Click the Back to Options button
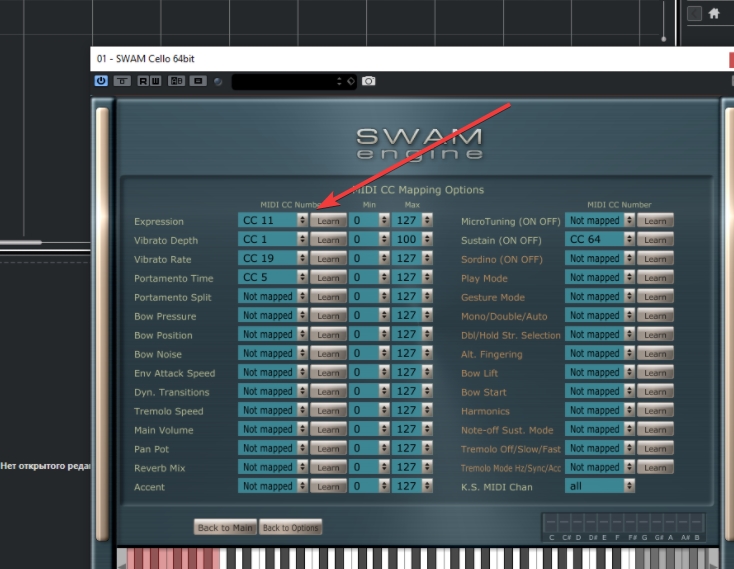The height and width of the screenshot is (569, 734). [290, 527]
